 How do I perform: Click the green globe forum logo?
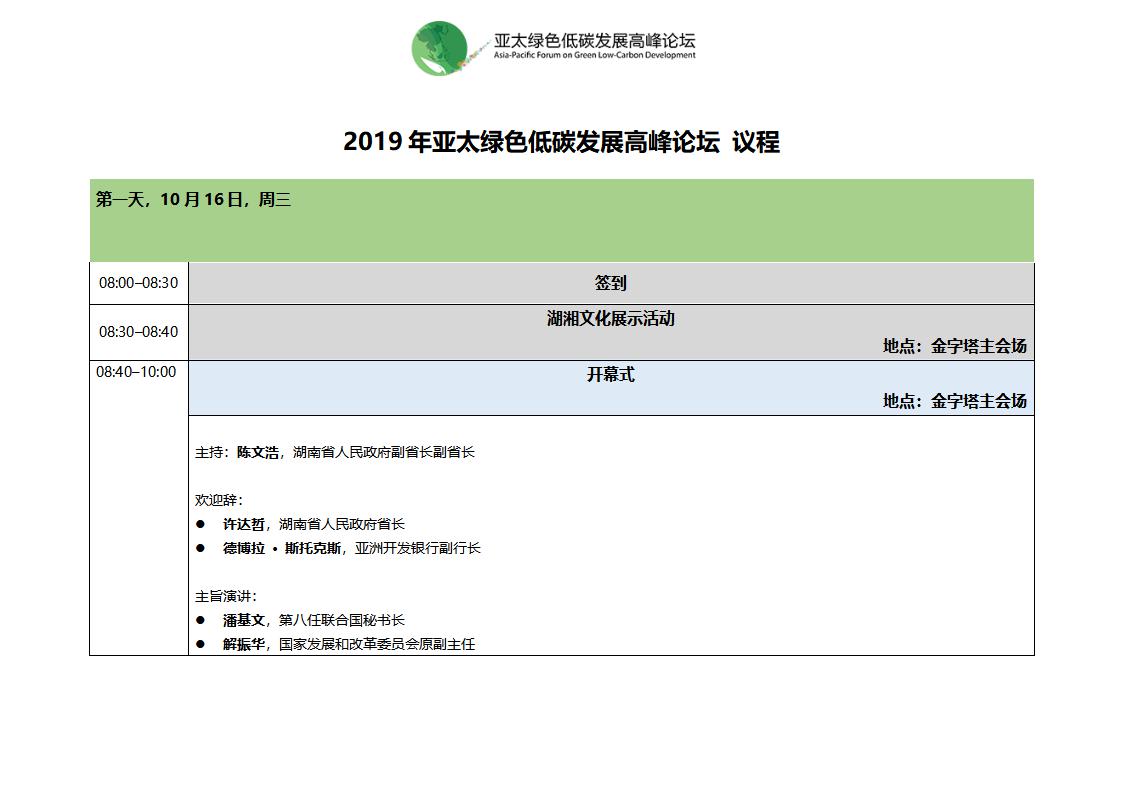440,49
